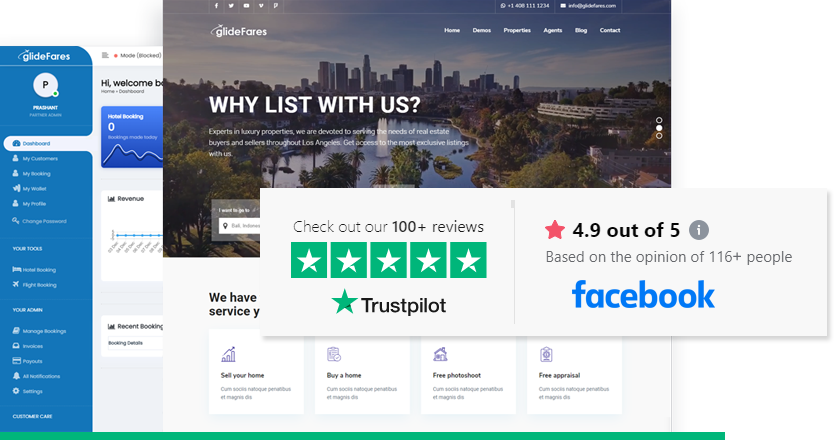Click the glideFares logo in dashboard sidebar
Screen dimensions: 834x440
pyautogui.click(x=44, y=56)
